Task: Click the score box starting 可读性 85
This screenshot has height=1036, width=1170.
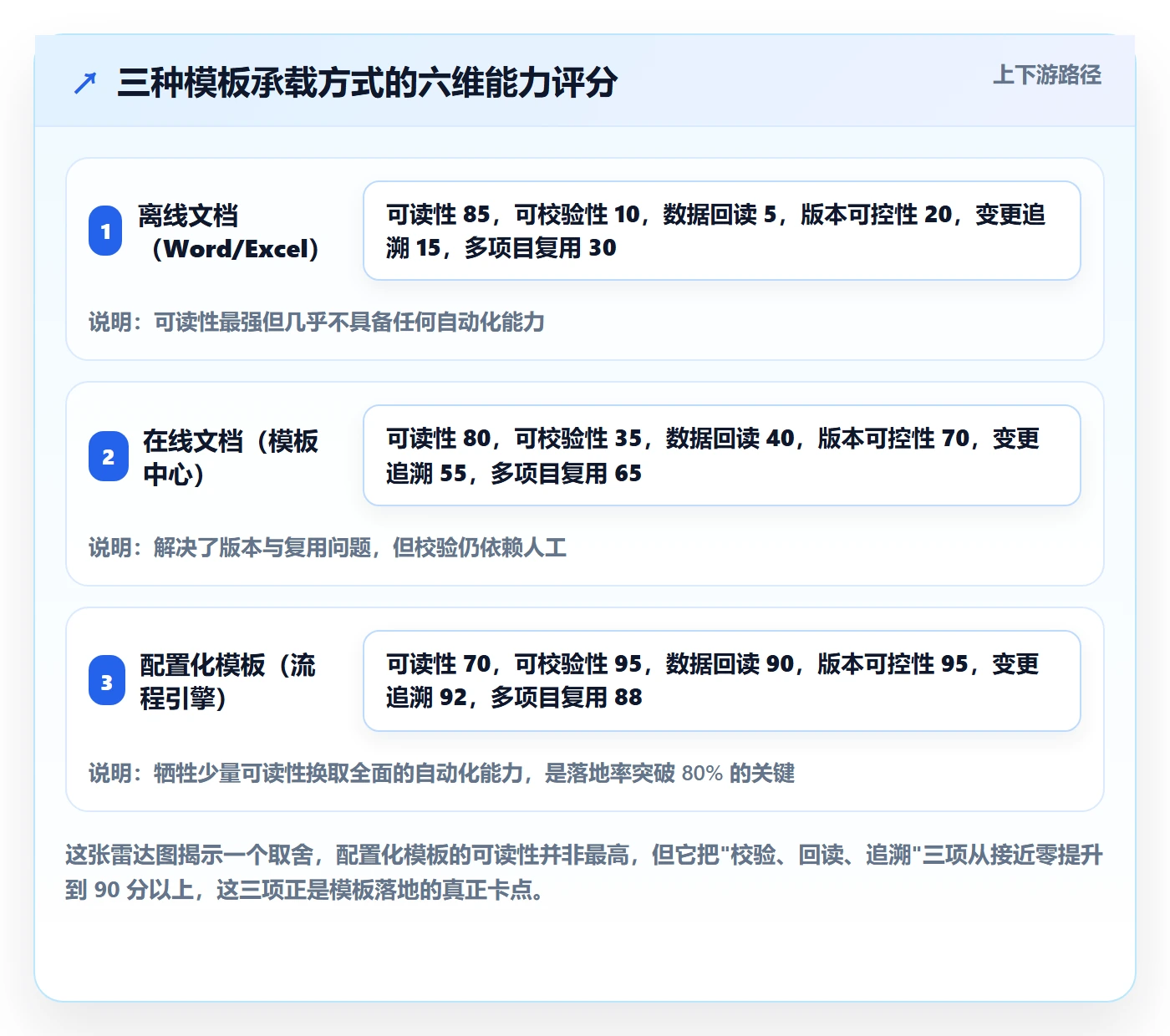Action: click(722, 231)
